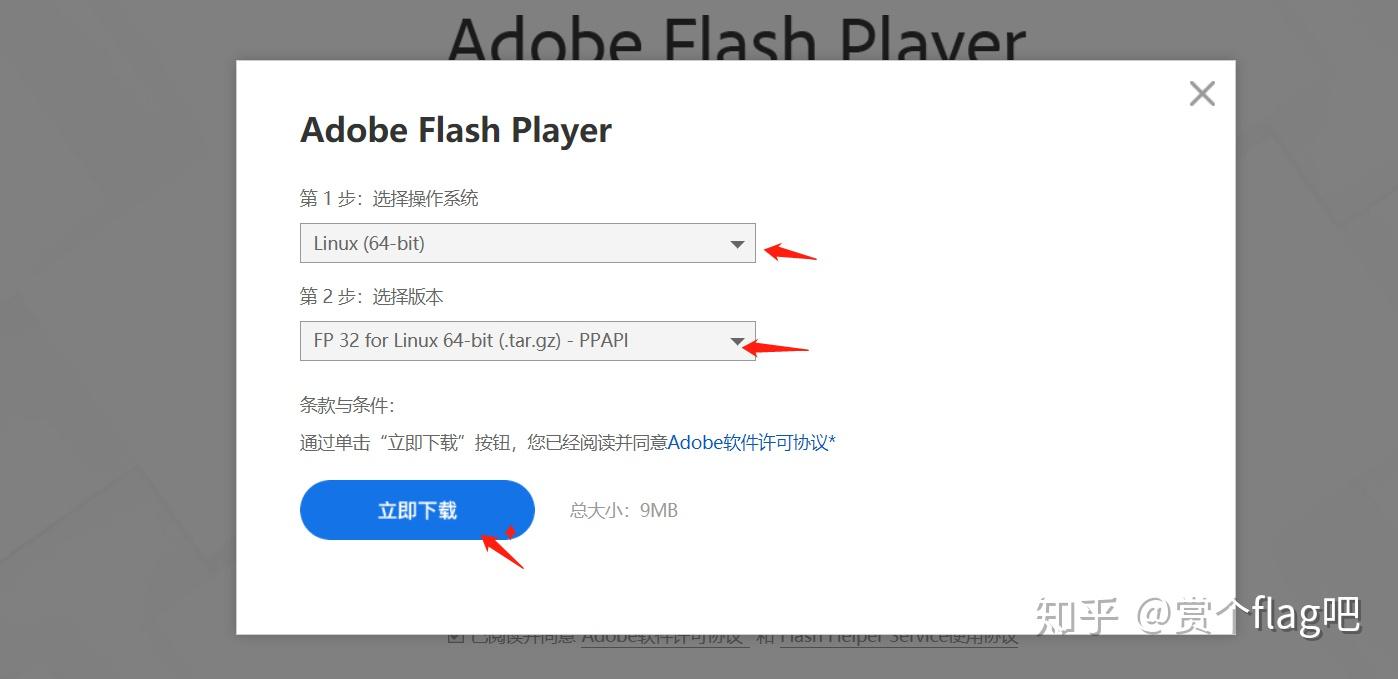
Task: Click the red arrow beside the version dropdown
Action: coord(775,347)
